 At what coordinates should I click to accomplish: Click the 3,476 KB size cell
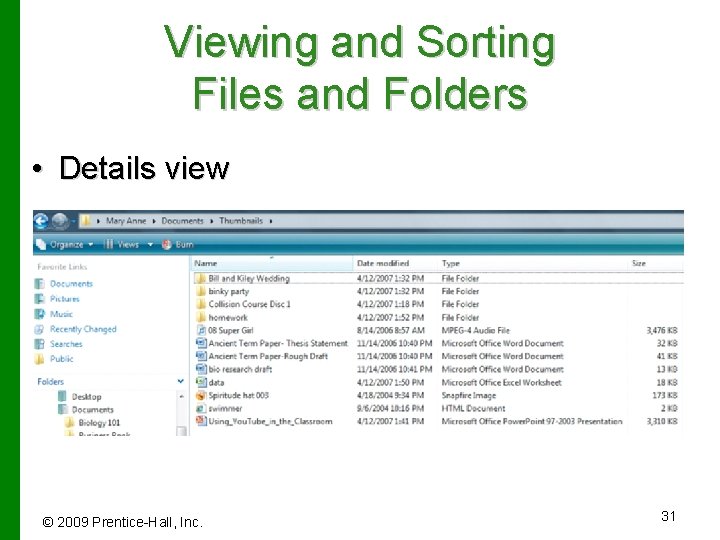662,331
